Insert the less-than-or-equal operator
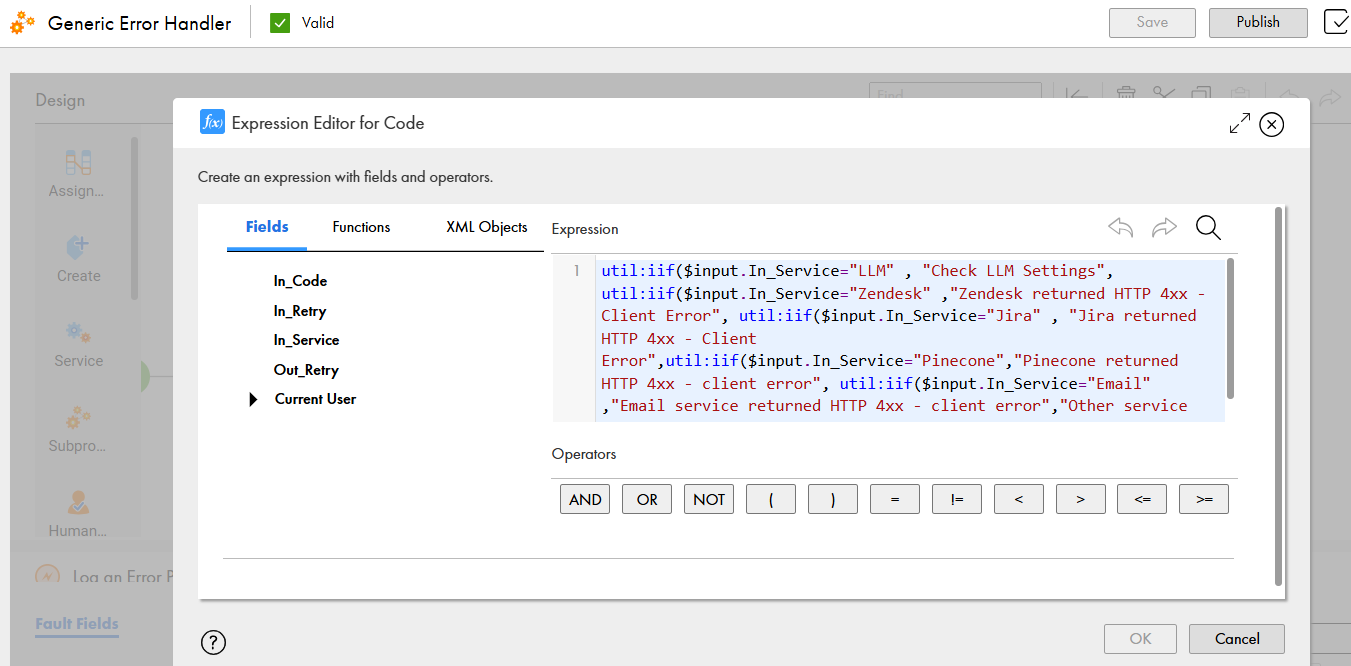The height and width of the screenshot is (666, 1351). [1142, 499]
